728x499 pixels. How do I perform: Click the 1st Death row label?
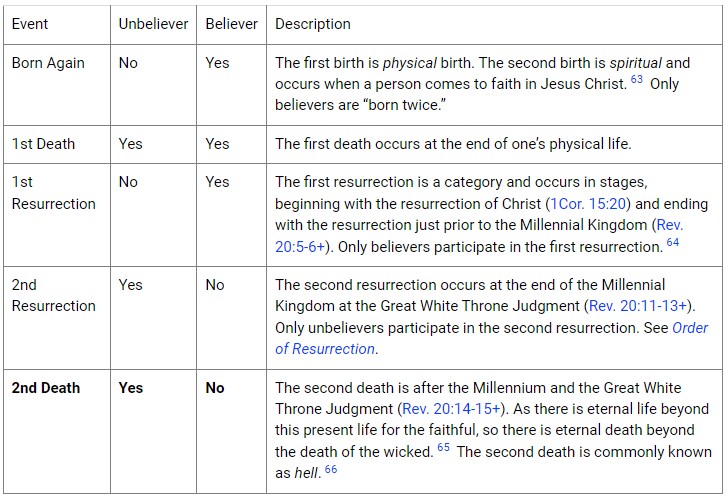click(x=43, y=144)
